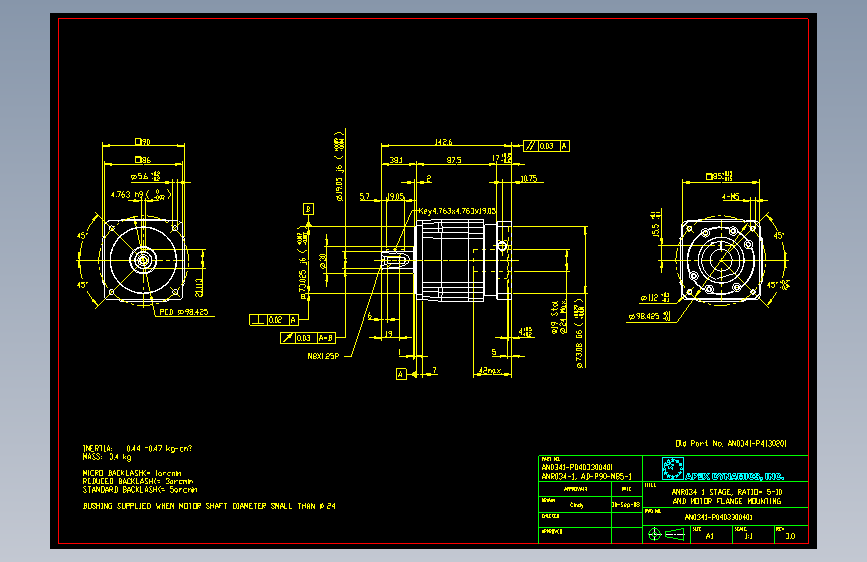Select ANR034-1, AD-P90-N85-1 part line

(x=587, y=476)
